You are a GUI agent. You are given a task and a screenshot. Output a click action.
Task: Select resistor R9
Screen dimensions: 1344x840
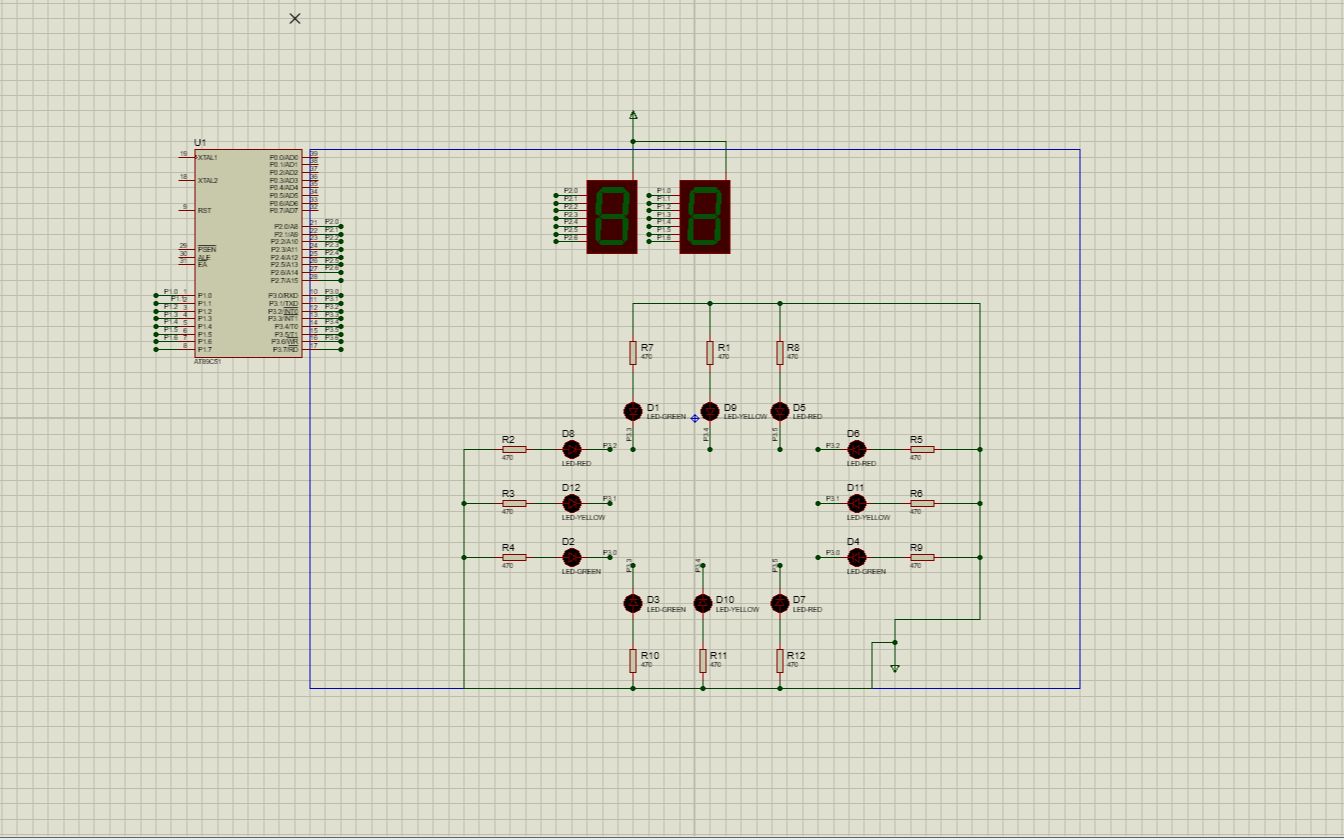click(922, 557)
